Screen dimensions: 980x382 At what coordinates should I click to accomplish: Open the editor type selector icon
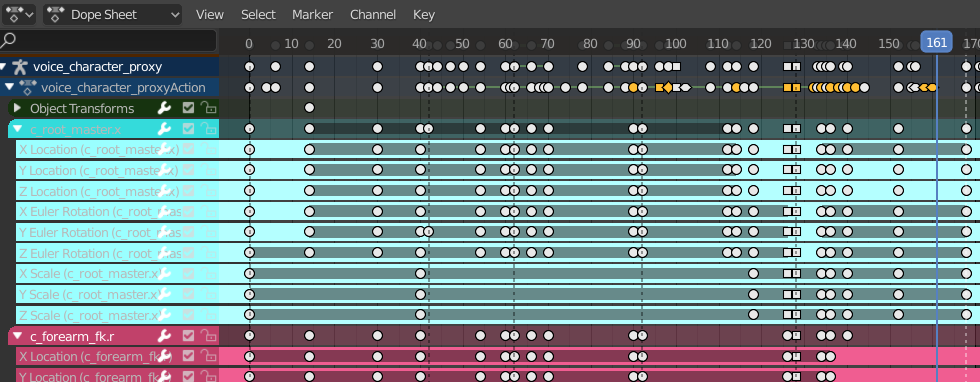(x=19, y=14)
